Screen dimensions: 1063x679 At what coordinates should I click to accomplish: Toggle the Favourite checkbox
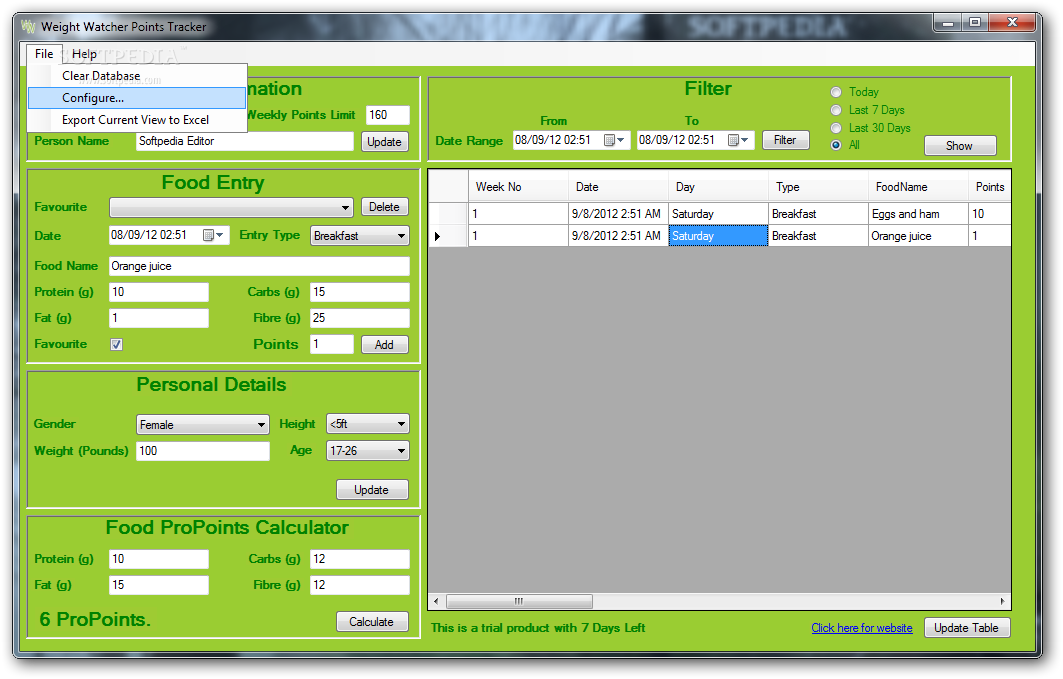(117, 344)
